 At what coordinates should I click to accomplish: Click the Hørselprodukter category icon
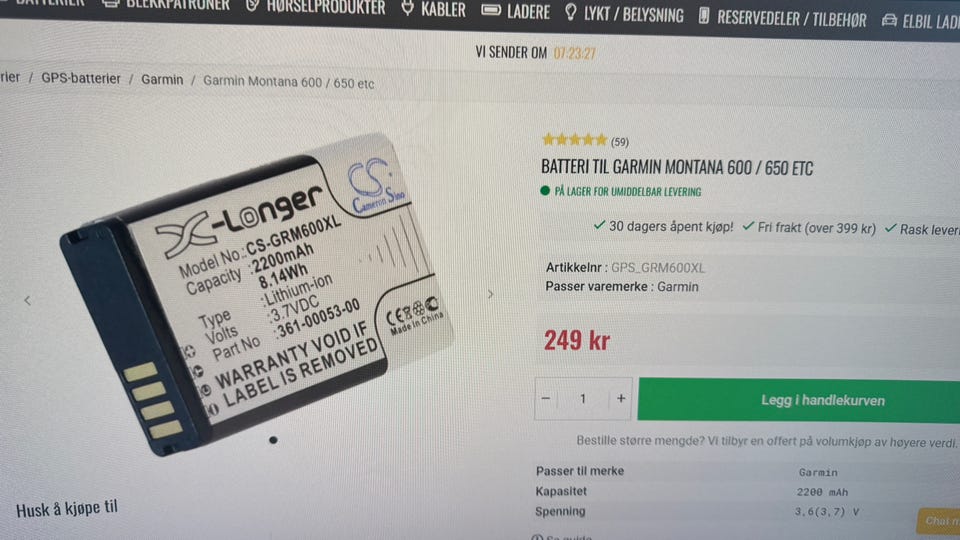pyautogui.click(x=252, y=6)
